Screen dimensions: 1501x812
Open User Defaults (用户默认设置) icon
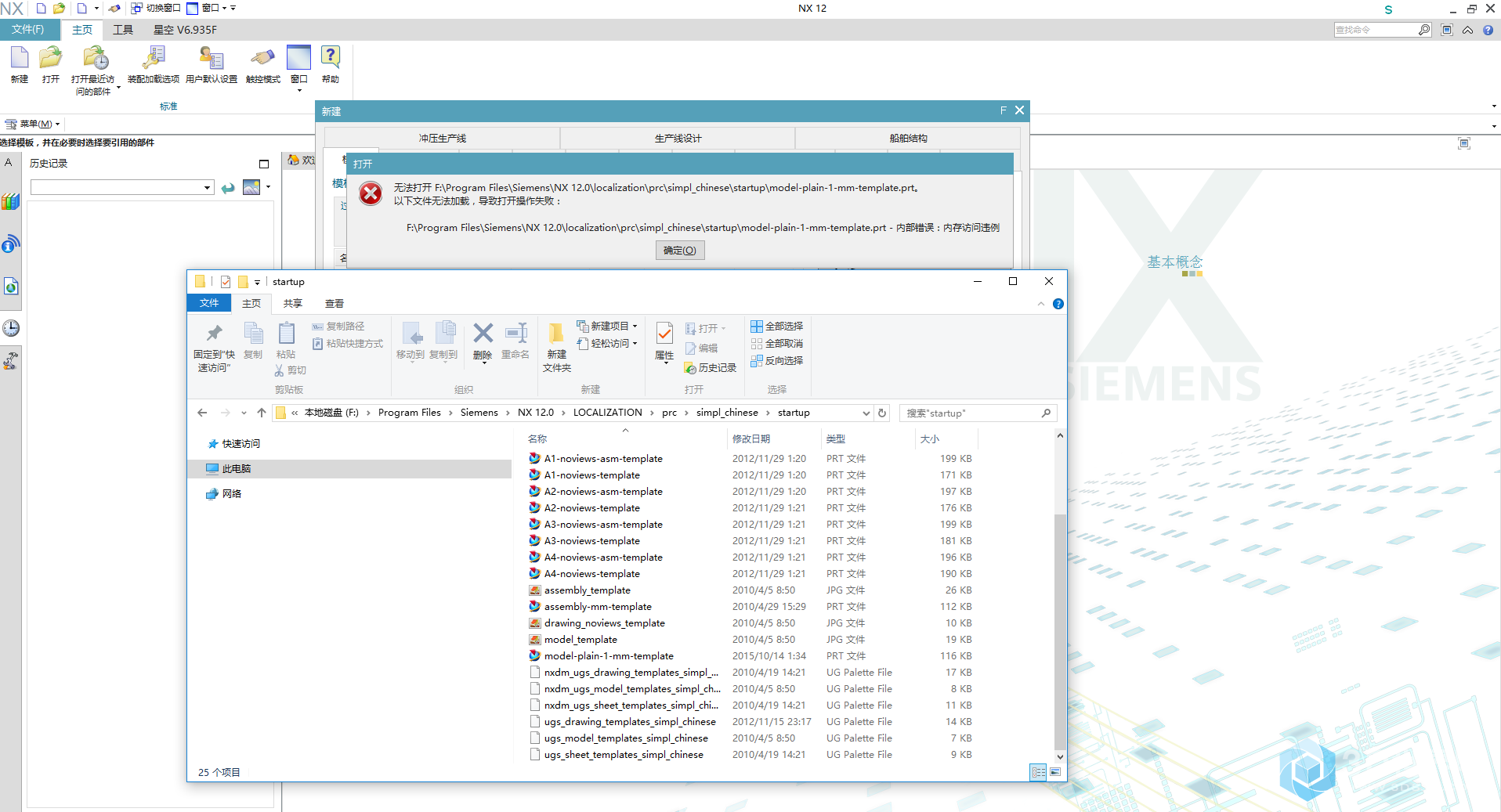tap(212, 58)
